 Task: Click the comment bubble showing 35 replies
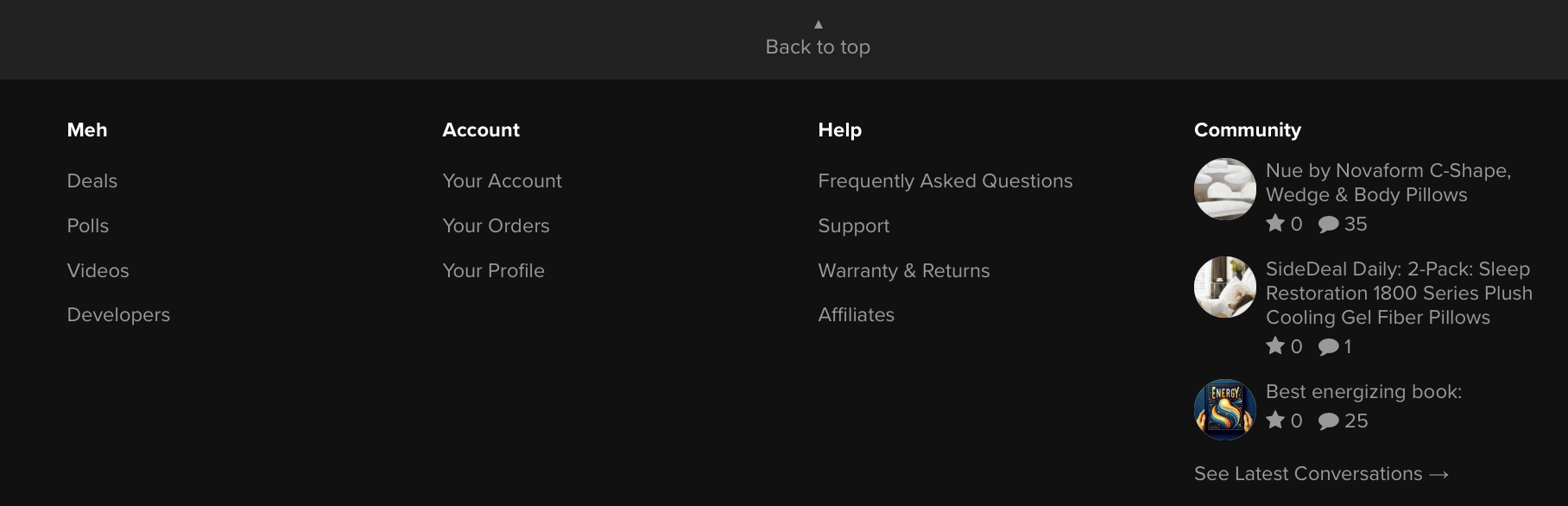coord(1328,225)
